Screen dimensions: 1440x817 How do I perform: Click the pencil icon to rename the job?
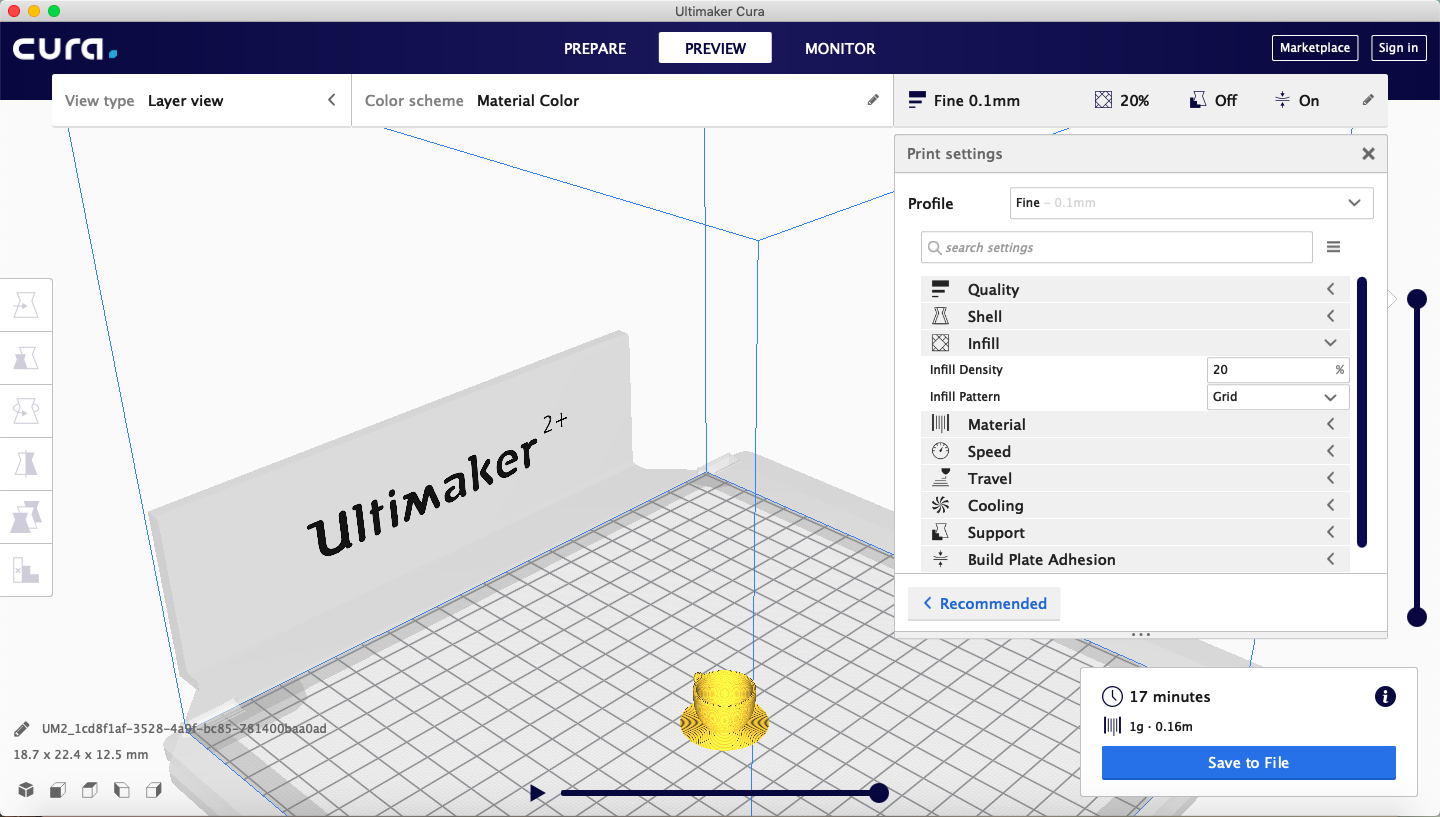click(21, 729)
